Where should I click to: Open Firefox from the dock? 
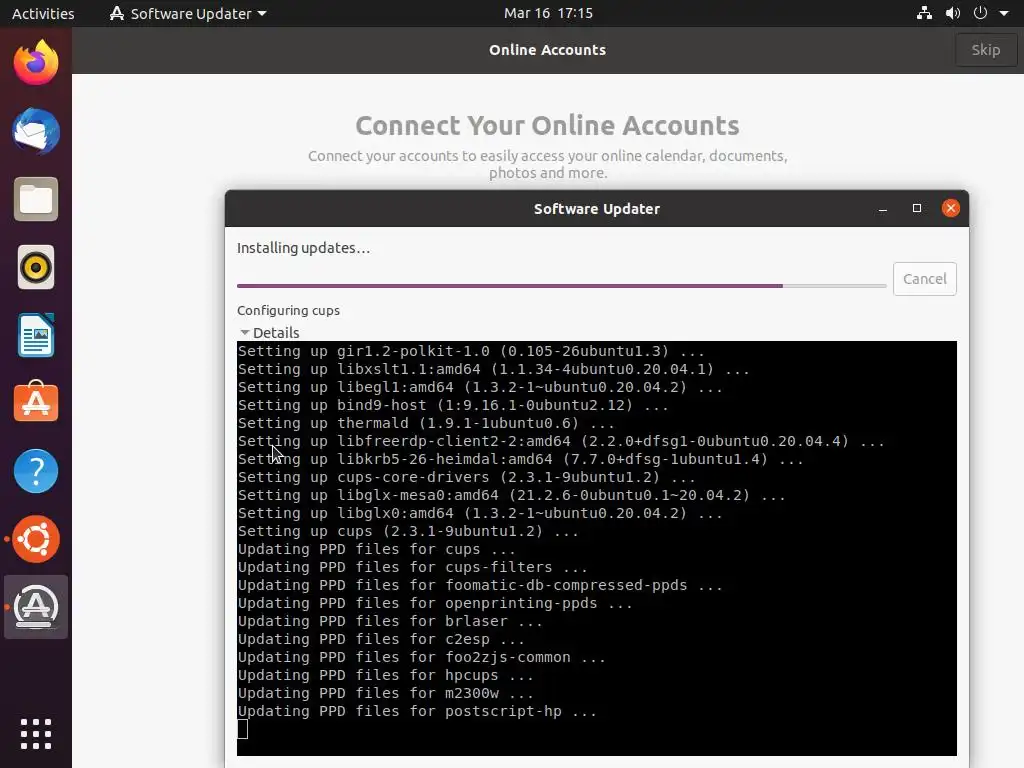(36, 63)
